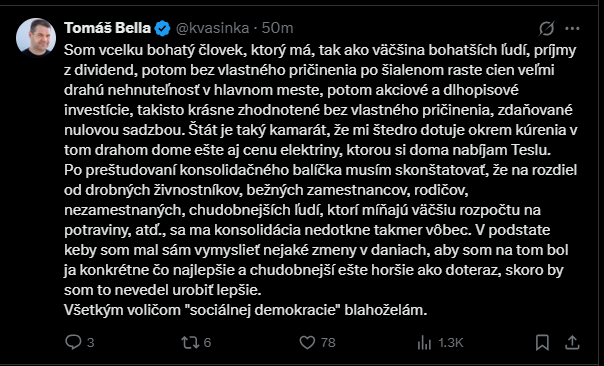The image size is (604, 366).
Task: Click the closing line 'Všetkým voličom' of the tweet
Action: (246, 310)
